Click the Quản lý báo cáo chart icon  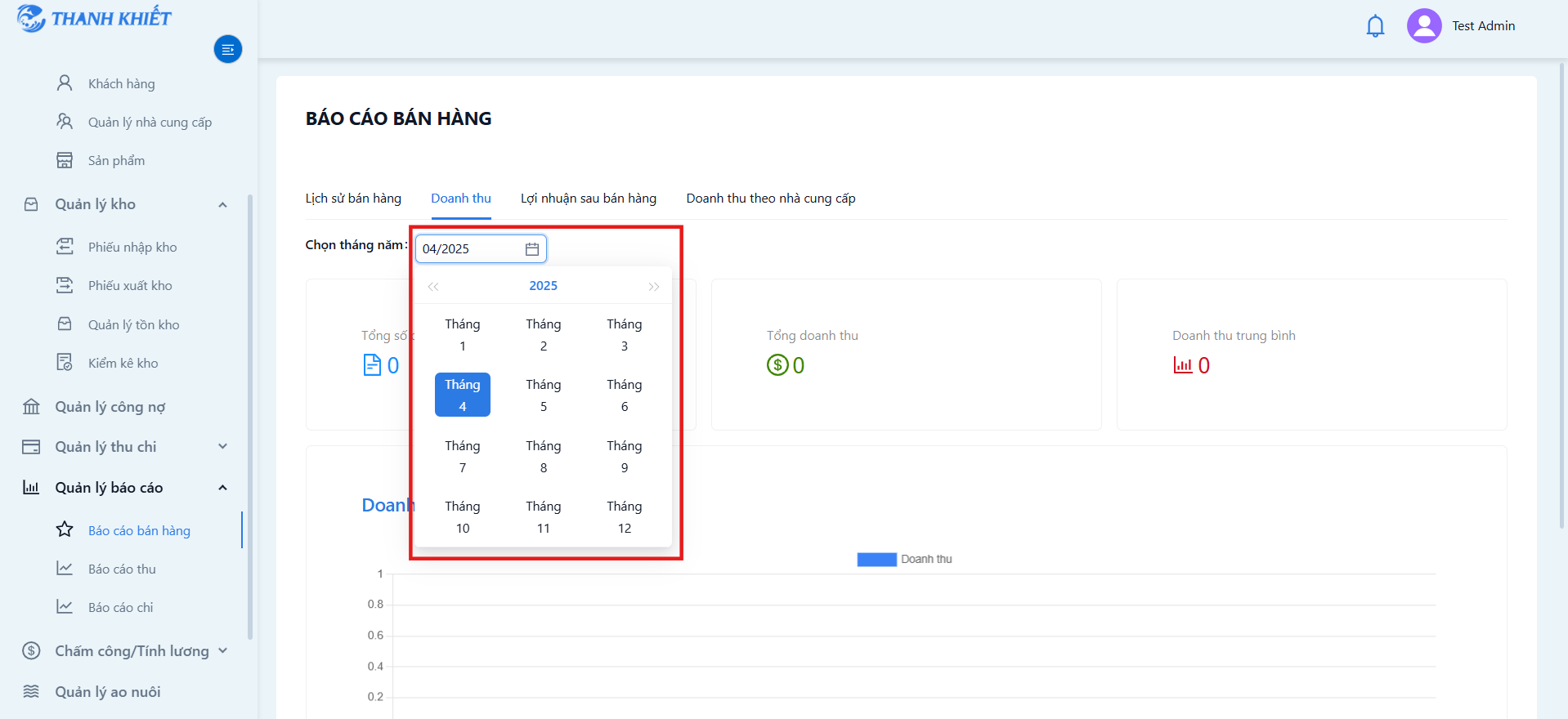(31, 488)
